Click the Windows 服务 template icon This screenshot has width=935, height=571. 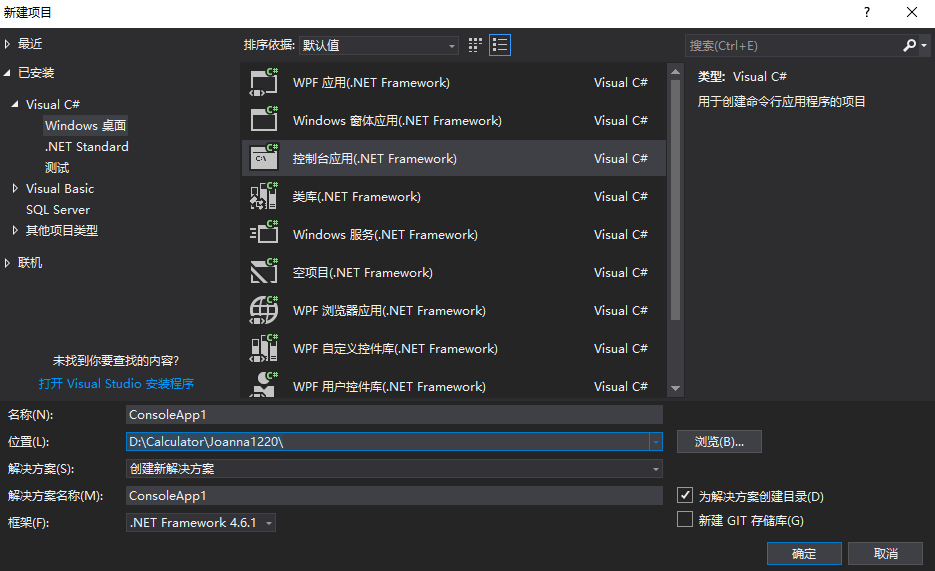pos(264,234)
